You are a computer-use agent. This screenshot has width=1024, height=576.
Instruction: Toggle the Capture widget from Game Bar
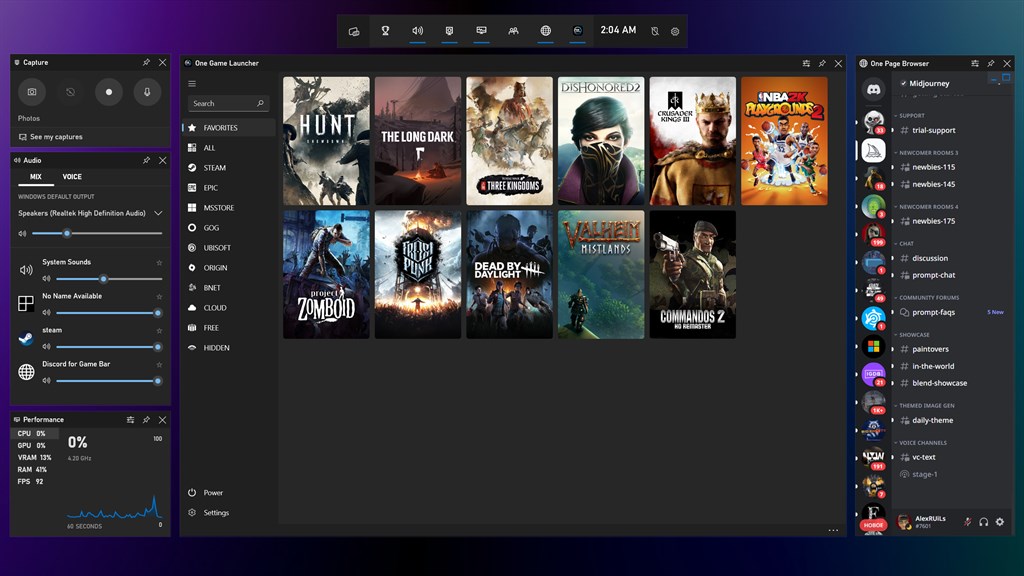point(449,31)
